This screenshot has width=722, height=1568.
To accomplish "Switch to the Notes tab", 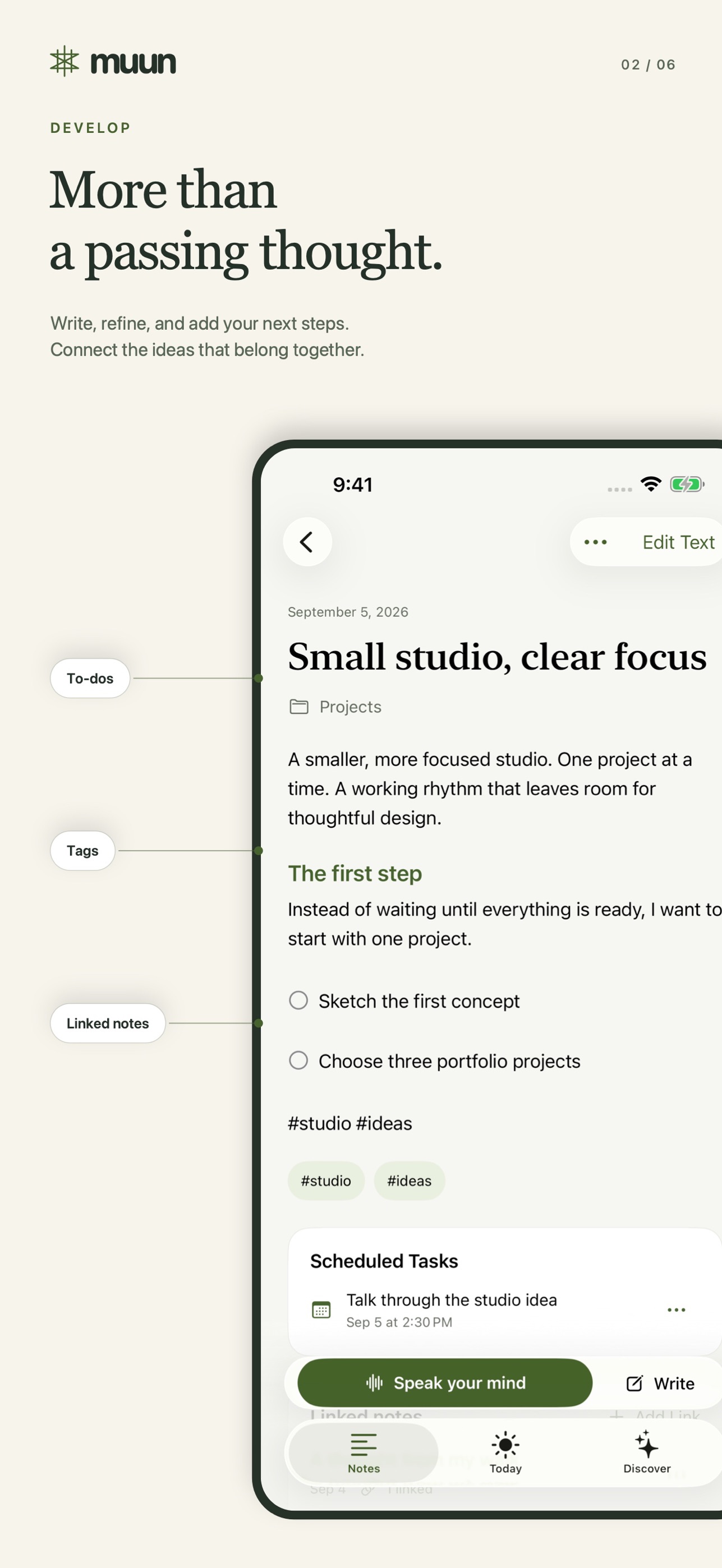I will (364, 1453).
